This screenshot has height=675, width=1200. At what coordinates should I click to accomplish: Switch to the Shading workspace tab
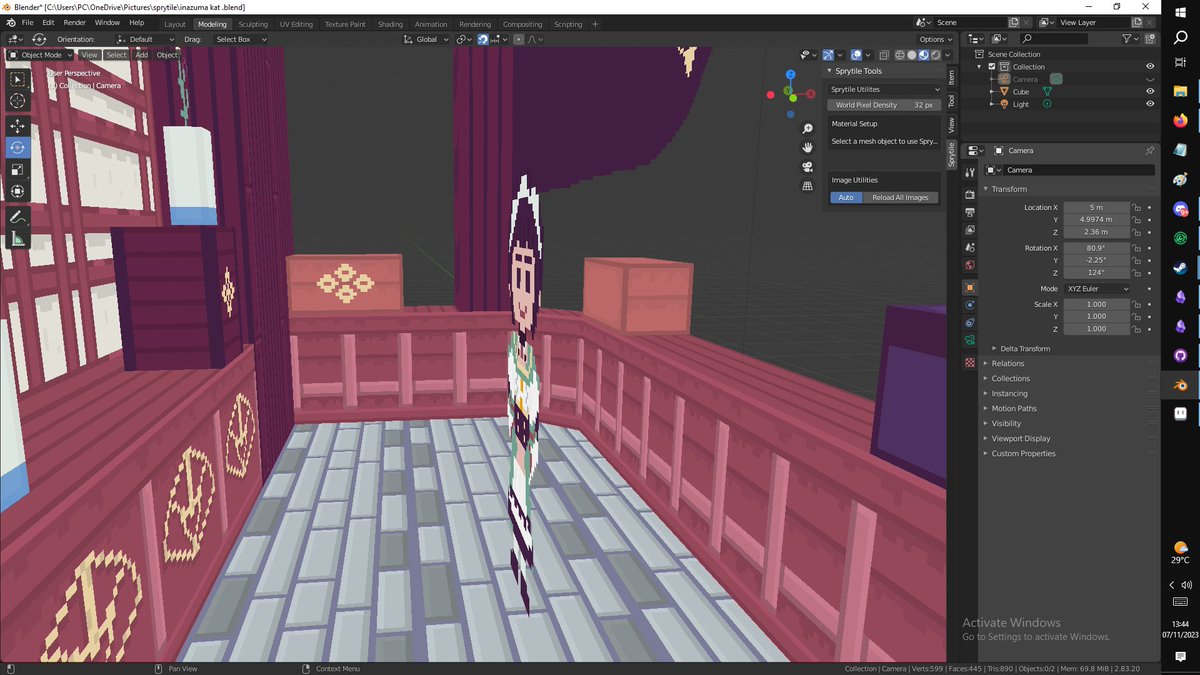tap(390, 24)
